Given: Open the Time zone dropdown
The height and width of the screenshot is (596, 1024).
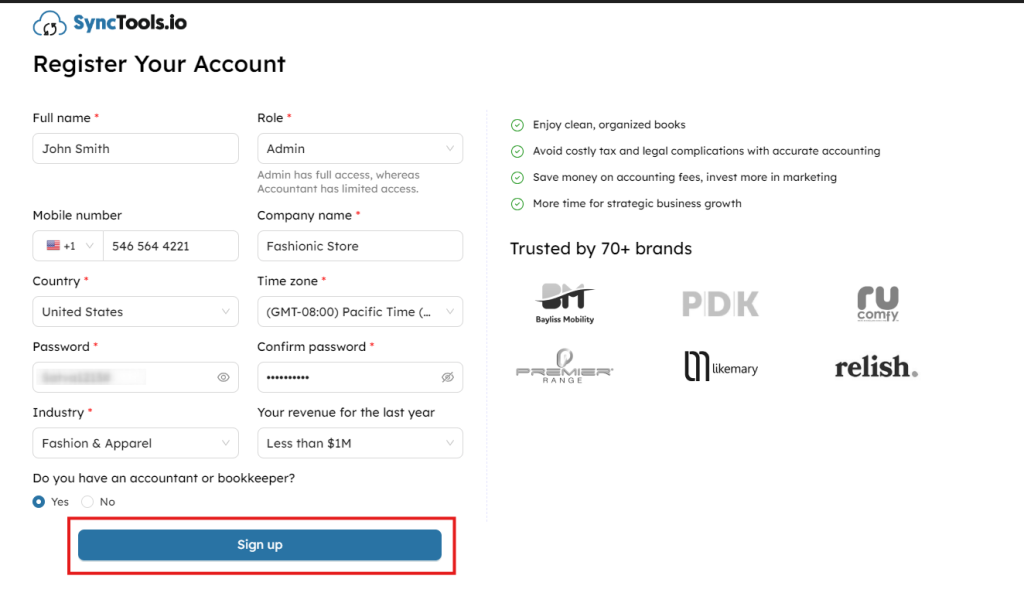Looking at the screenshot, I should point(360,312).
